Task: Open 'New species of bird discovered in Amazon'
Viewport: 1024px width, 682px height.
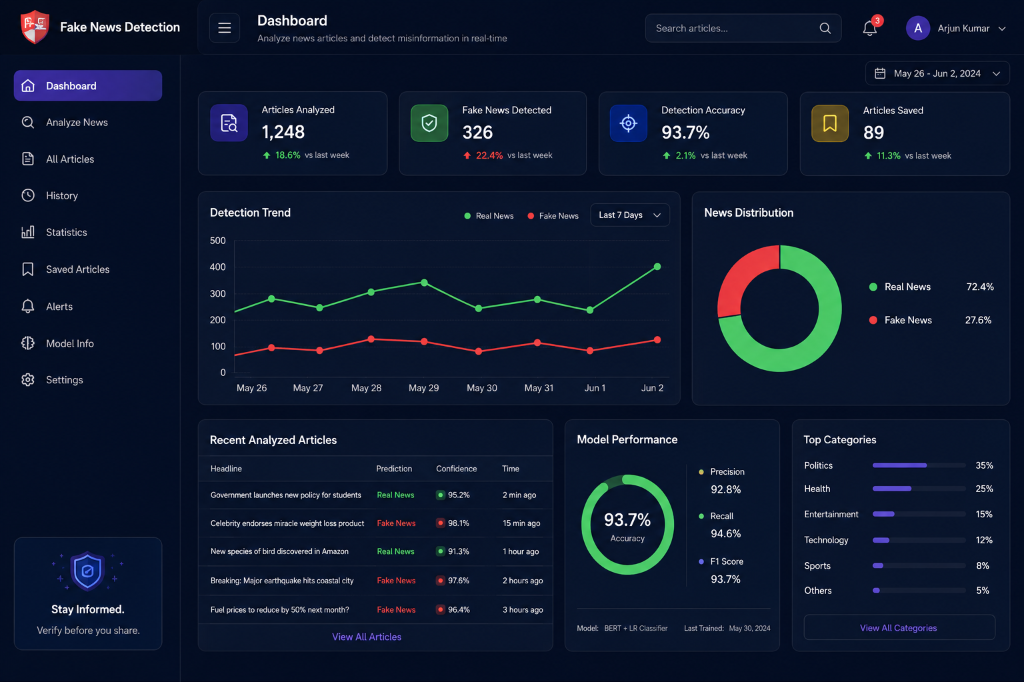Action: (x=280, y=551)
